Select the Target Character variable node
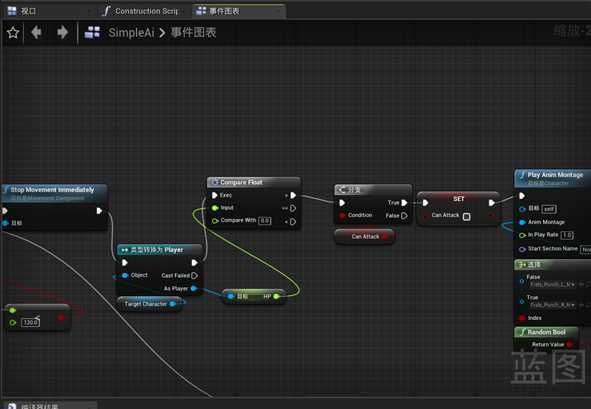591x409 pixels. click(x=150, y=304)
